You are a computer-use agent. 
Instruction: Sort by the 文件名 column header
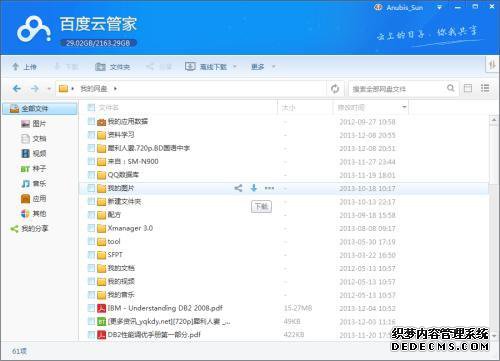click(x=109, y=108)
